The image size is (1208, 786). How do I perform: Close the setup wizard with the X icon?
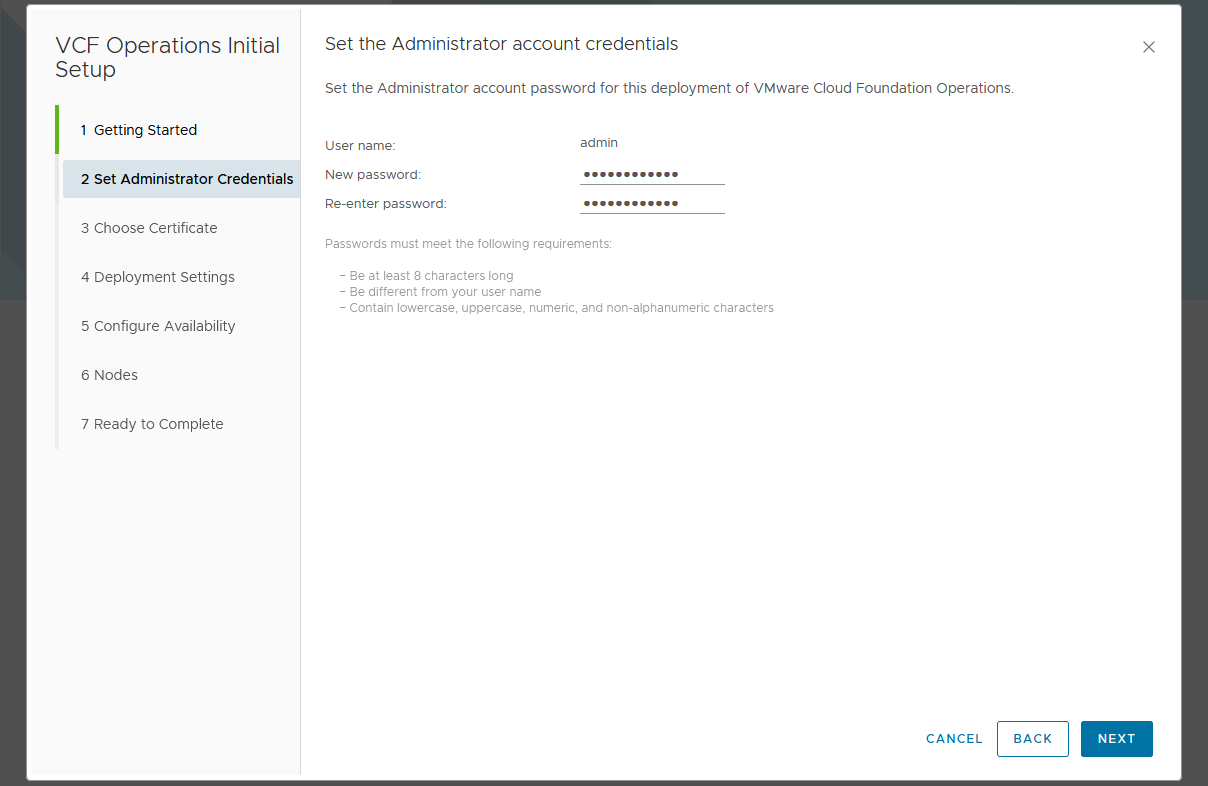(x=1148, y=47)
